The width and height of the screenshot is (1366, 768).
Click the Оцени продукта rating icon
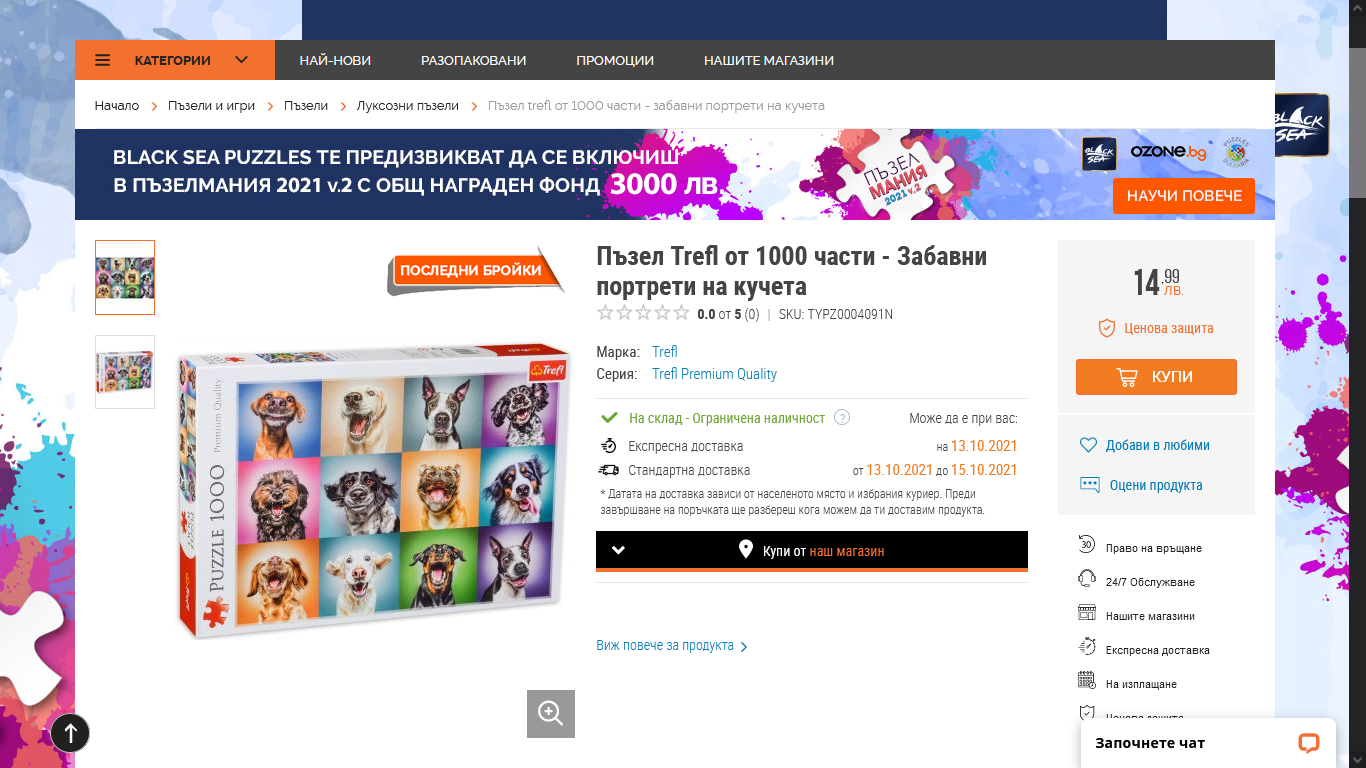1090,485
